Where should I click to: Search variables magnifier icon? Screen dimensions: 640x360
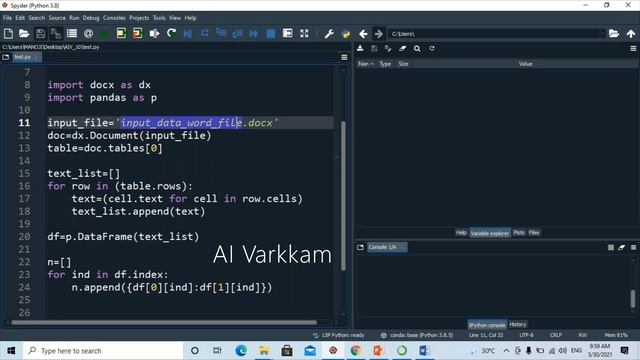417,49
